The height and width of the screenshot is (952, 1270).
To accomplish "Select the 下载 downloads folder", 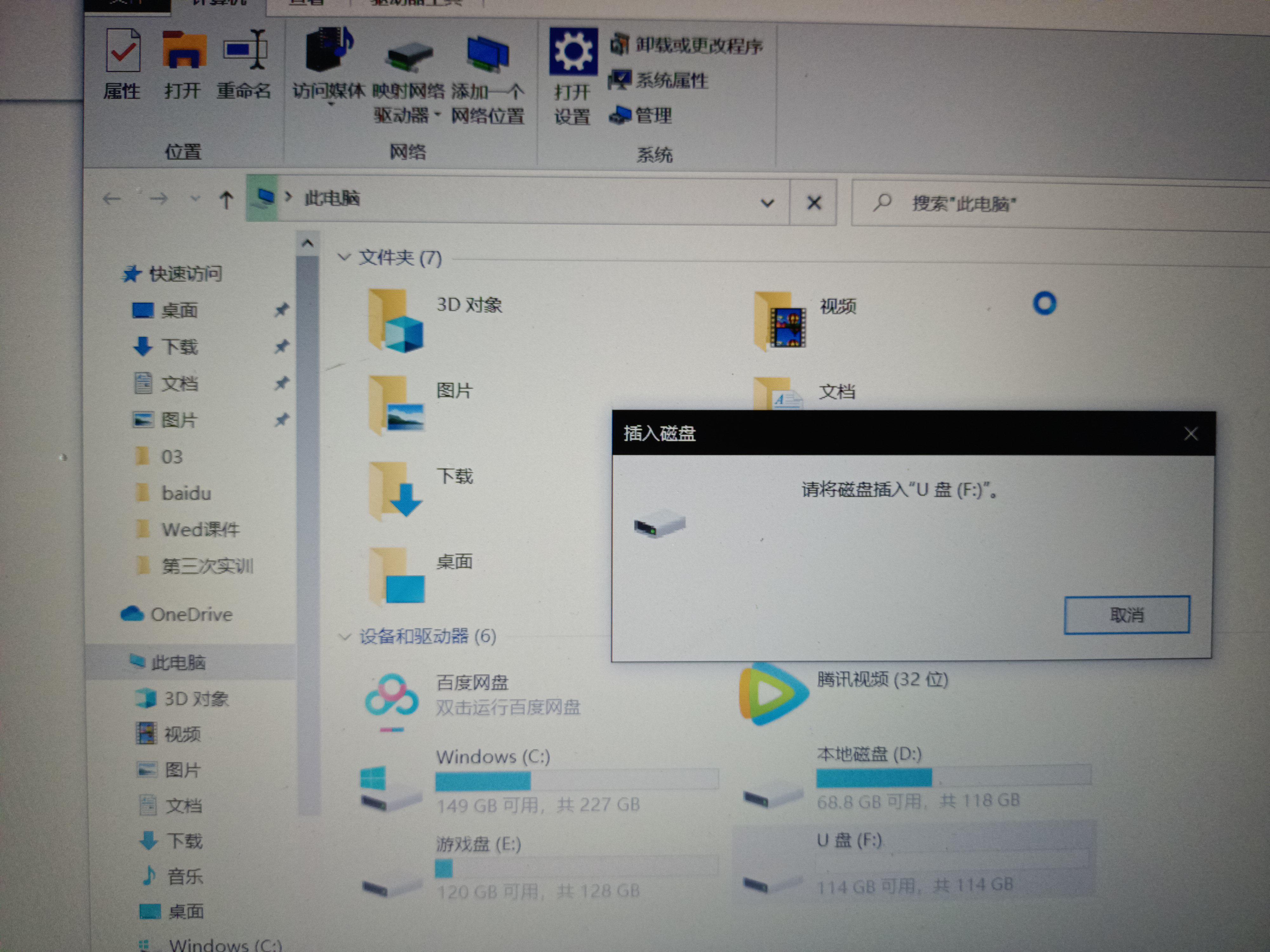I will click(x=420, y=491).
